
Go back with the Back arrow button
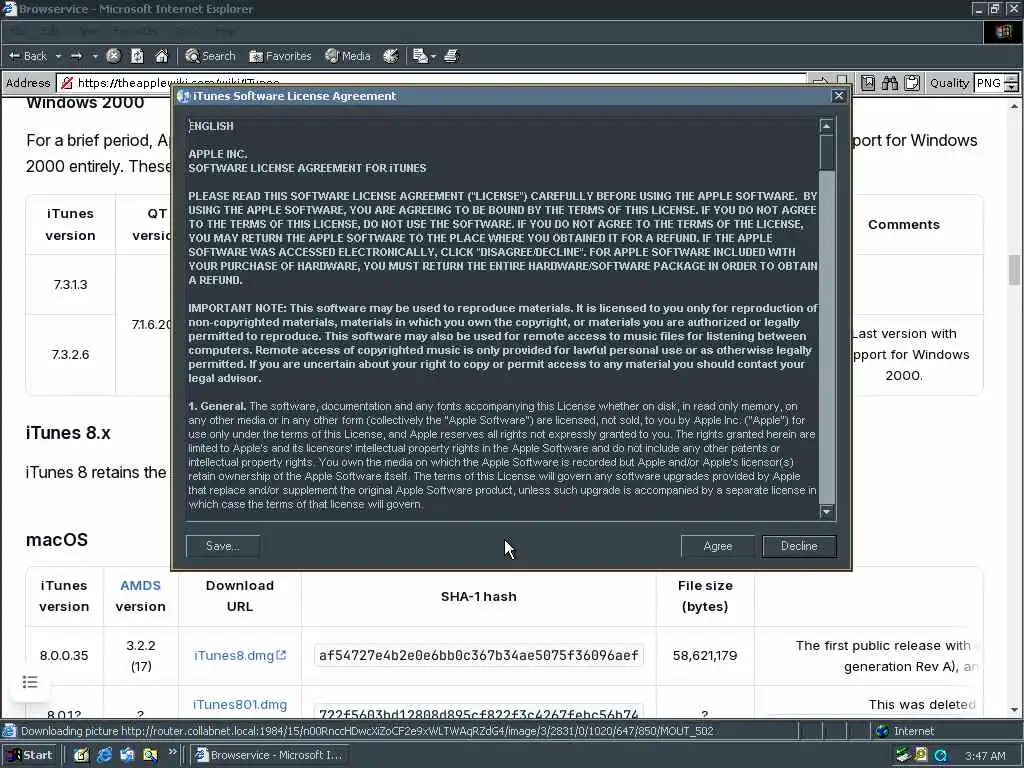coord(28,56)
